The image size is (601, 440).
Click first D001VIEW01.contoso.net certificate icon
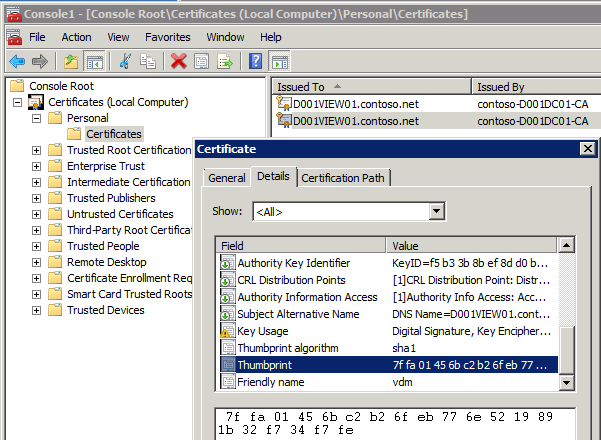coord(284,103)
